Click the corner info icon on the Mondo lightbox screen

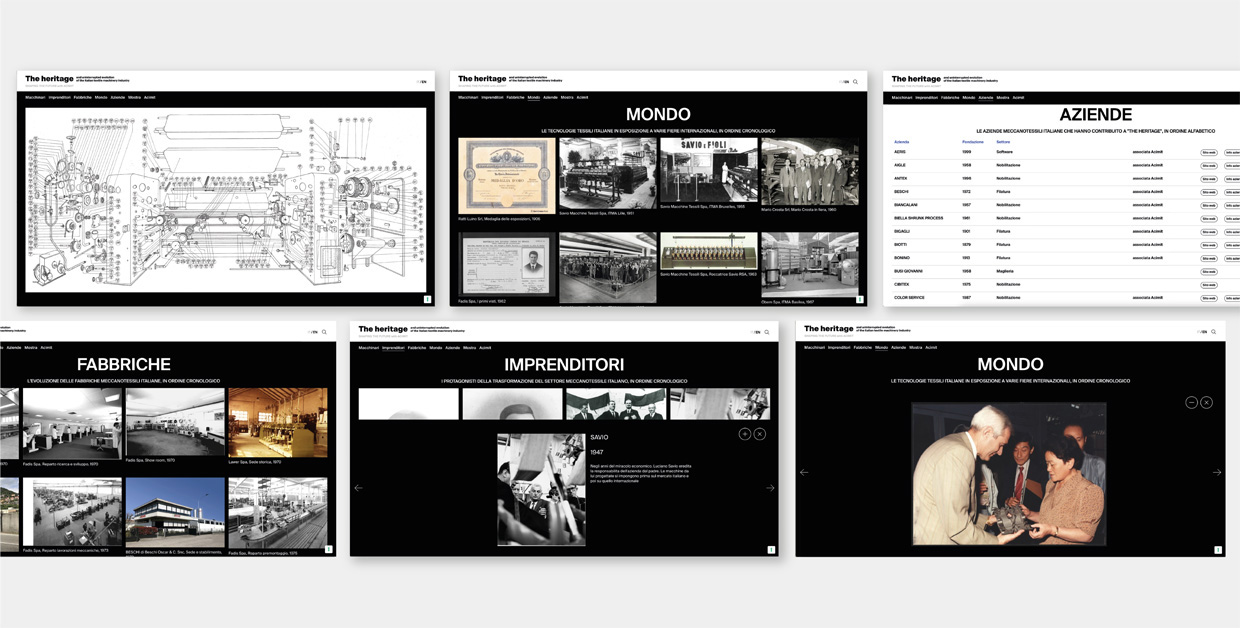point(1218,549)
